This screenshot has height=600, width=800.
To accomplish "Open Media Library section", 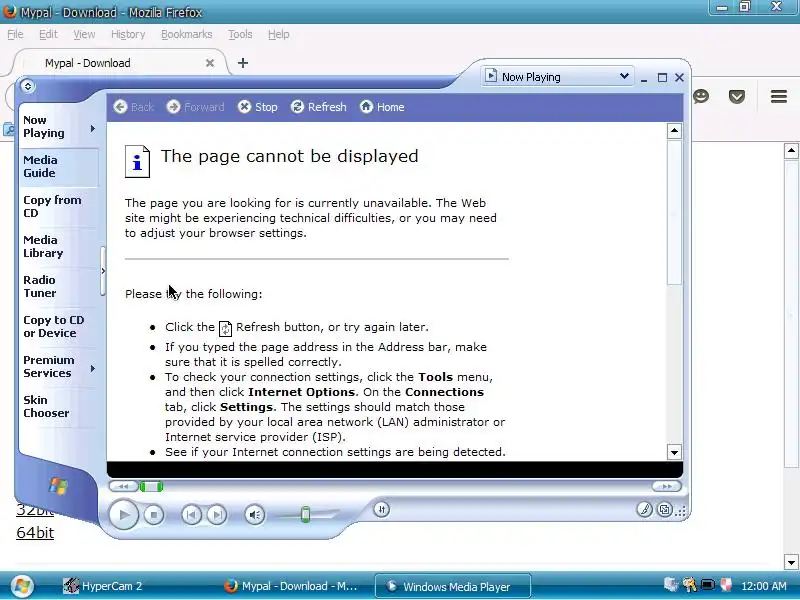I will (x=43, y=246).
